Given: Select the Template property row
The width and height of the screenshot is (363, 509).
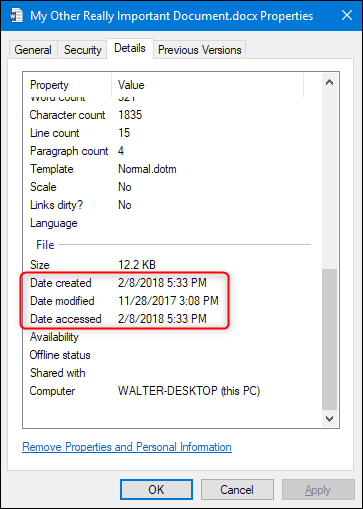Looking at the screenshot, I should tap(52, 169).
